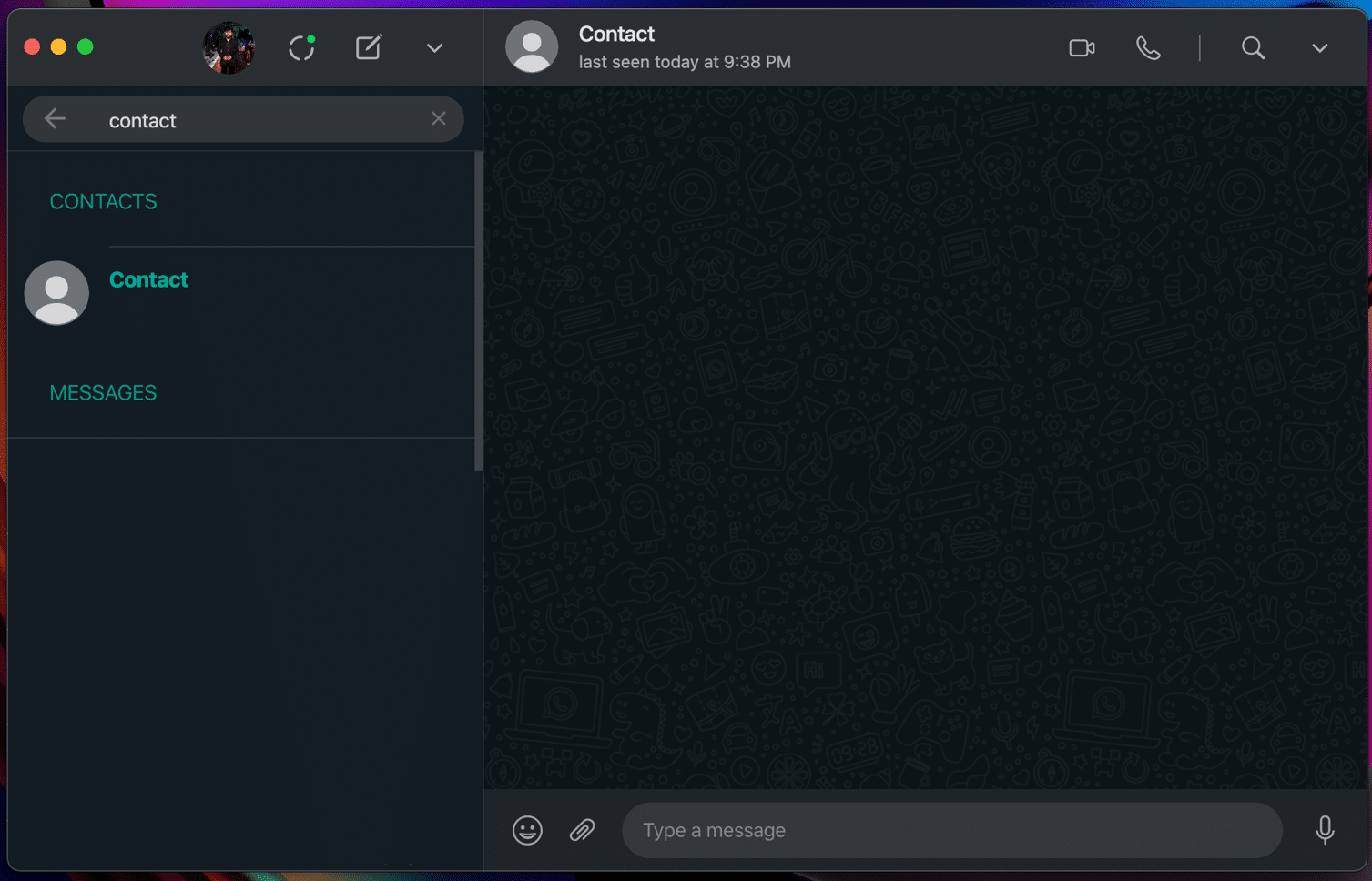Image resolution: width=1372 pixels, height=881 pixels.
Task: Click the Contact name in chat header
Action: [x=616, y=35]
